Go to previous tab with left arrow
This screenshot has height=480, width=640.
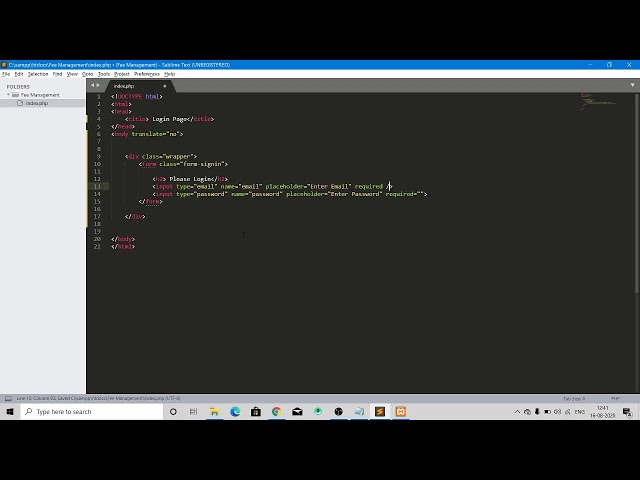tap(93, 85)
